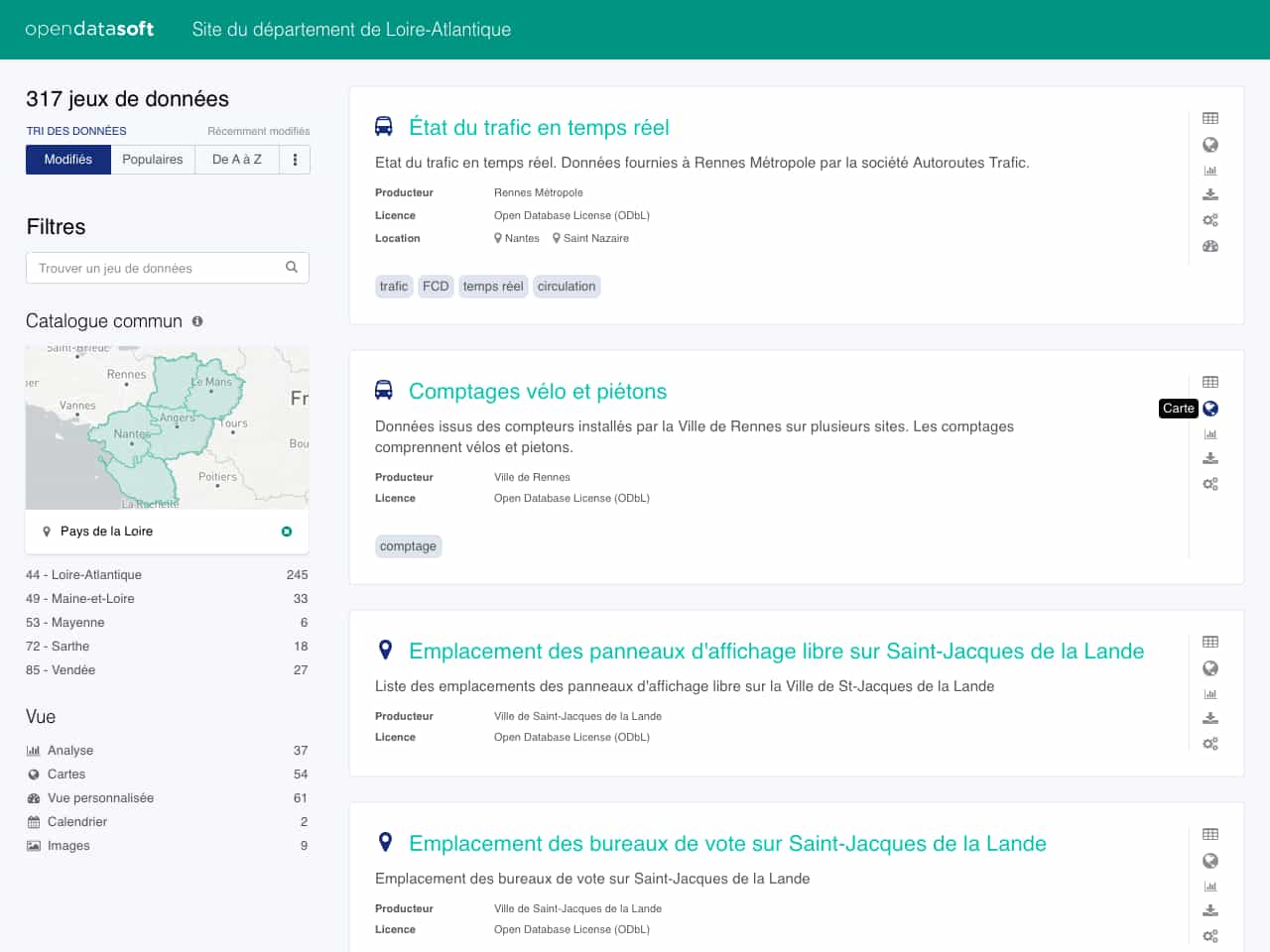This screenshot has height=952, width=1270.
Task: Filter by 44 - Loire-Atlantique
Action: click(x=84, y=575)
